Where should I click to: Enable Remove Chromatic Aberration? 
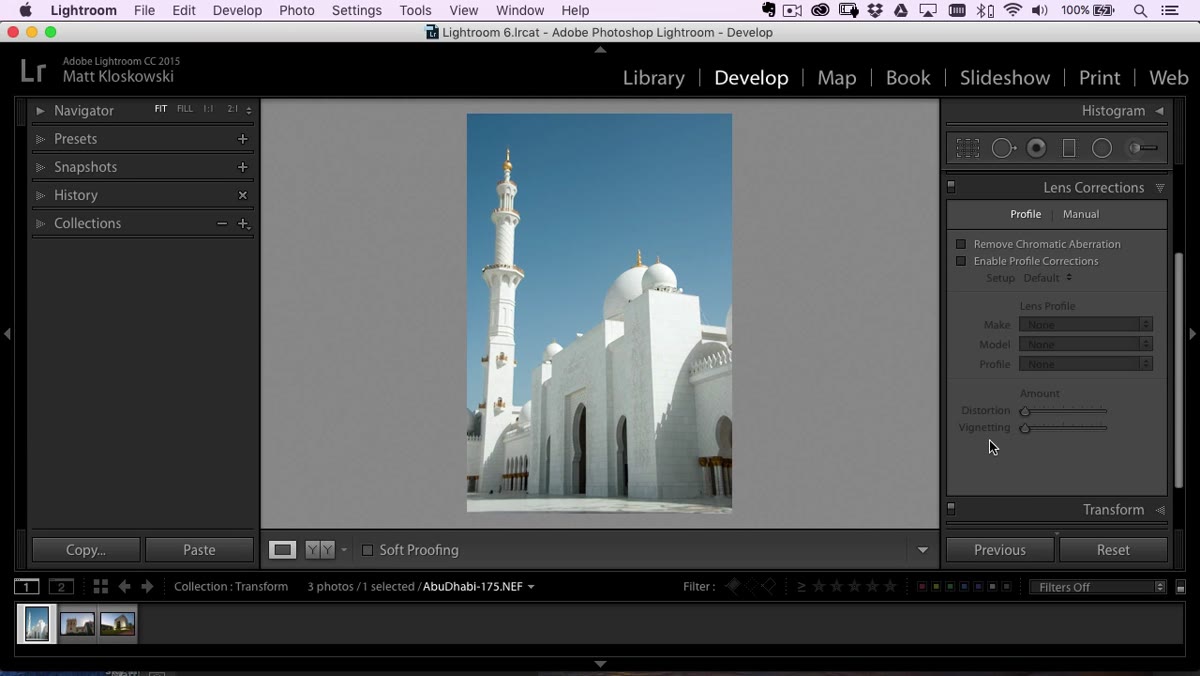click(x=961, y=244)
